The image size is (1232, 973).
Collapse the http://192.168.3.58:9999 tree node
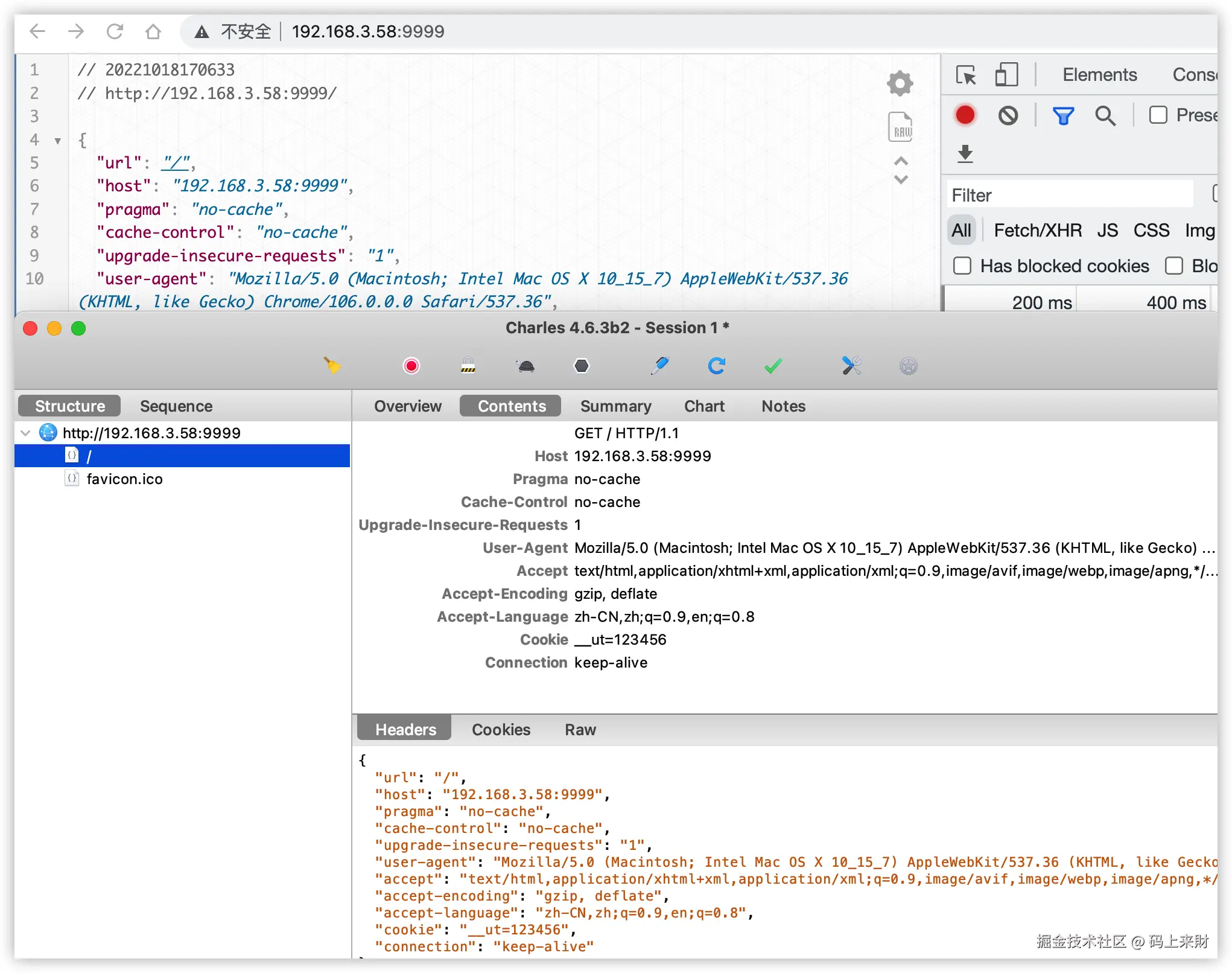point(25,433)
